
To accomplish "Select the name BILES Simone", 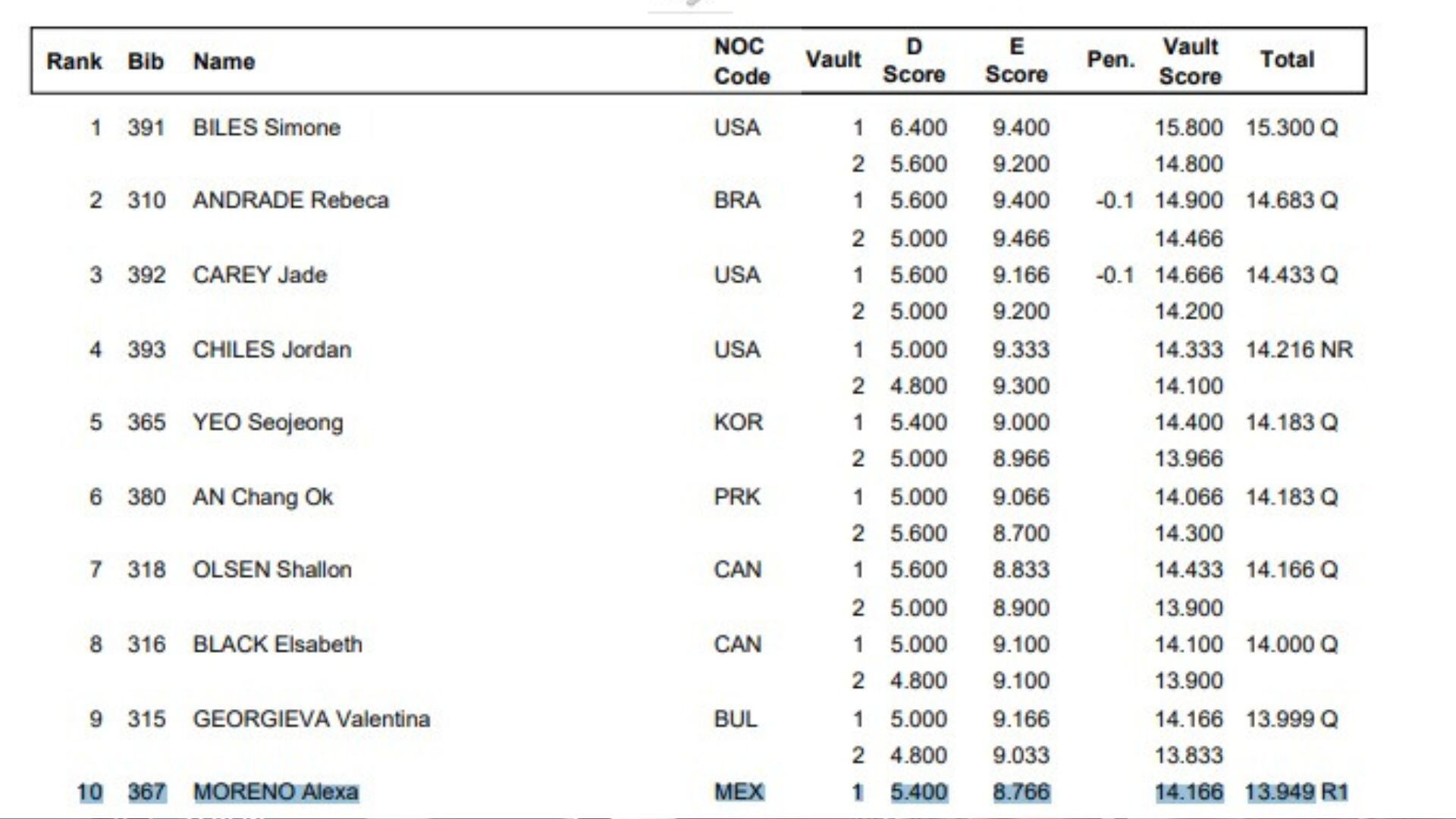I will (266, 127).
